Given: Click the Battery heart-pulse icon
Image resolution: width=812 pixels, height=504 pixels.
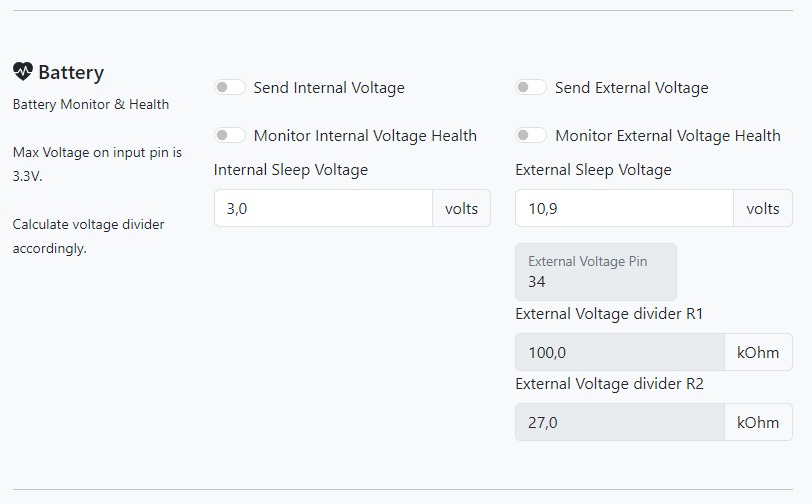Looking at the screenshot, I should point(23,71).
